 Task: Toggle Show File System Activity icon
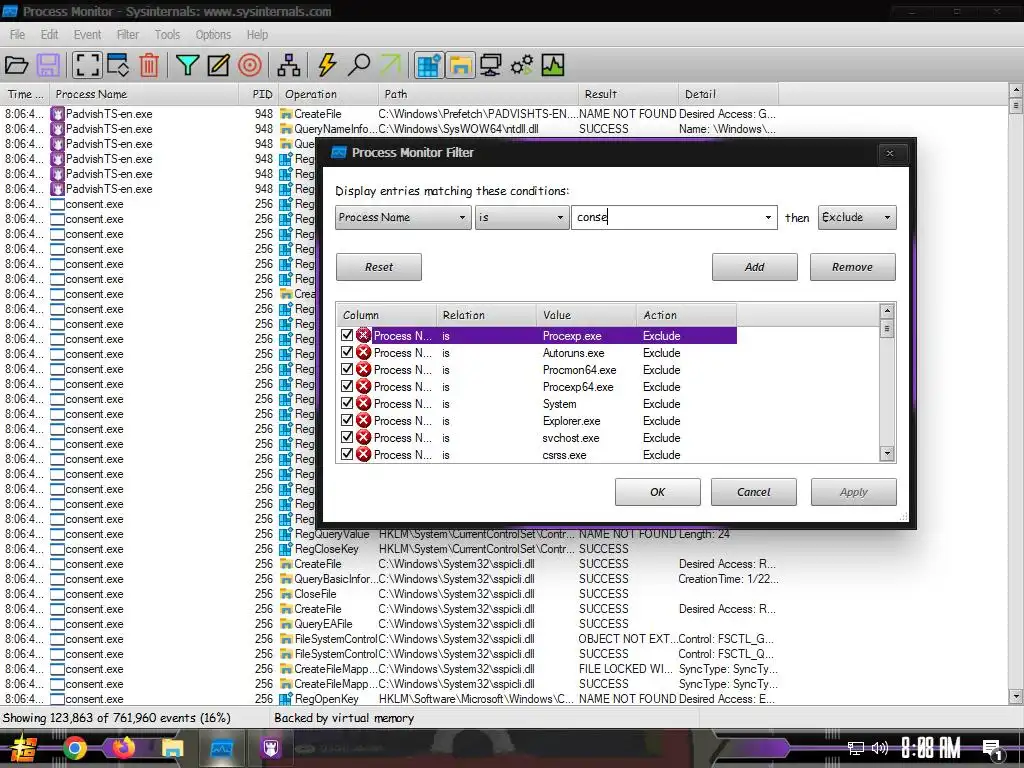pos(460,65)
